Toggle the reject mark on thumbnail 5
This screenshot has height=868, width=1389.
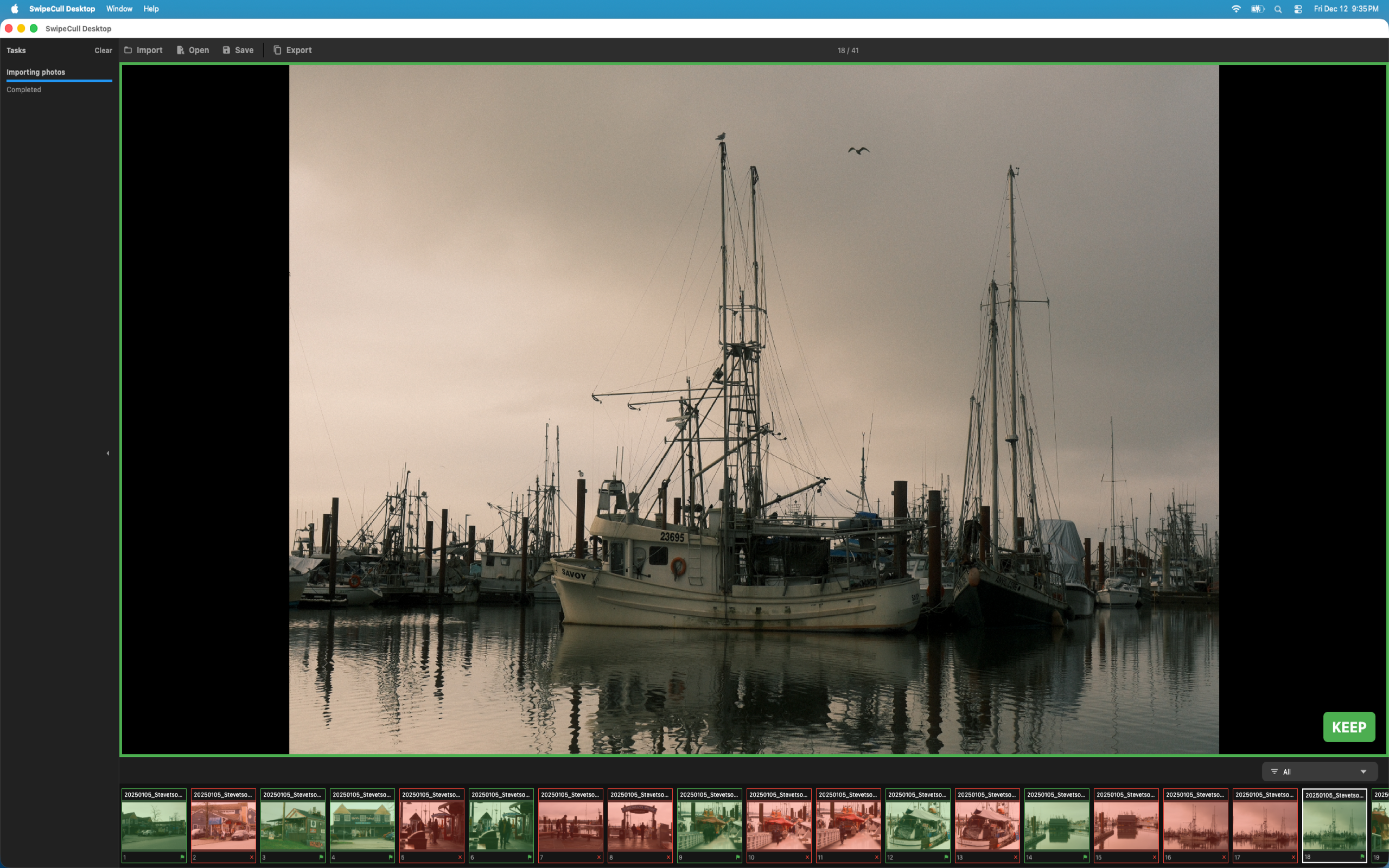coord(459,857)
